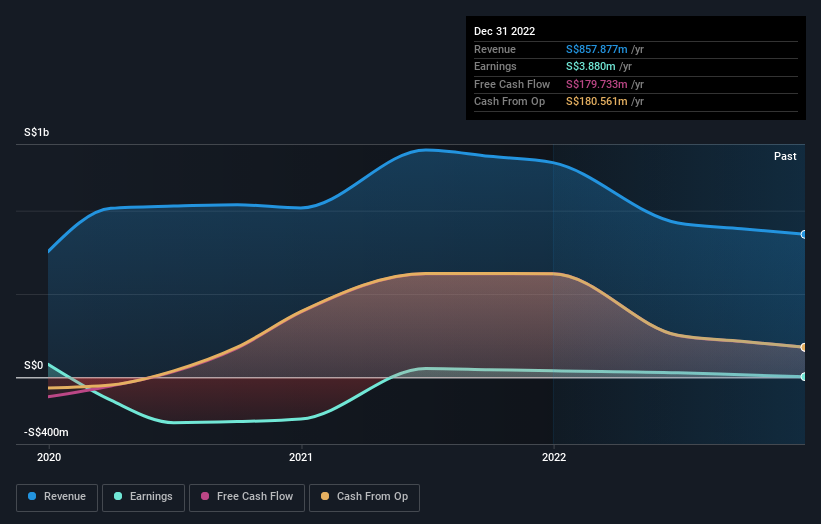Click the S$0 y-axis label

click(x=34, y=365)
